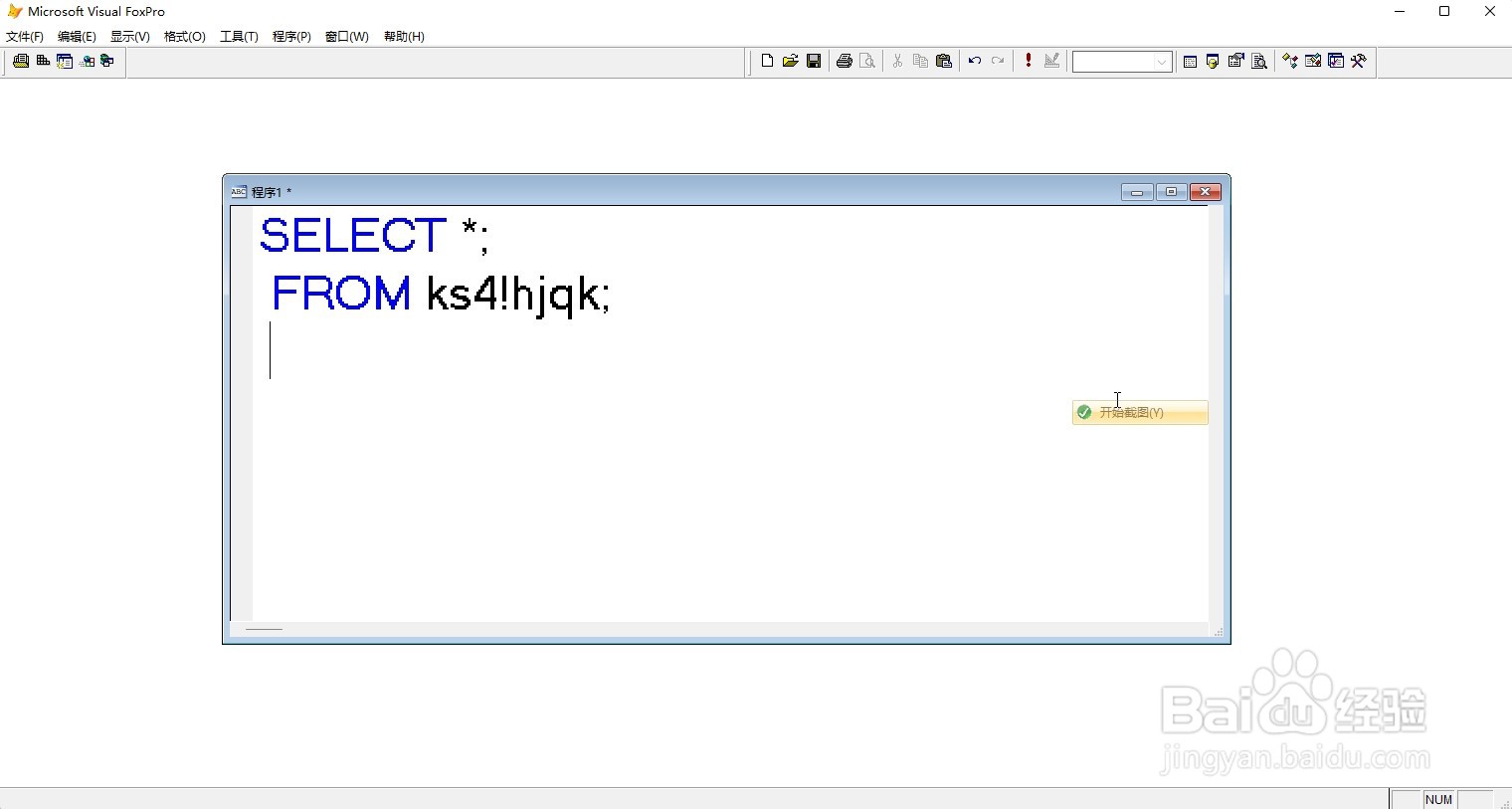The width and height of the screenshot is (1512, 809).
Task: Click the fourth icon in the left toolbar
Action: [88, 62]
